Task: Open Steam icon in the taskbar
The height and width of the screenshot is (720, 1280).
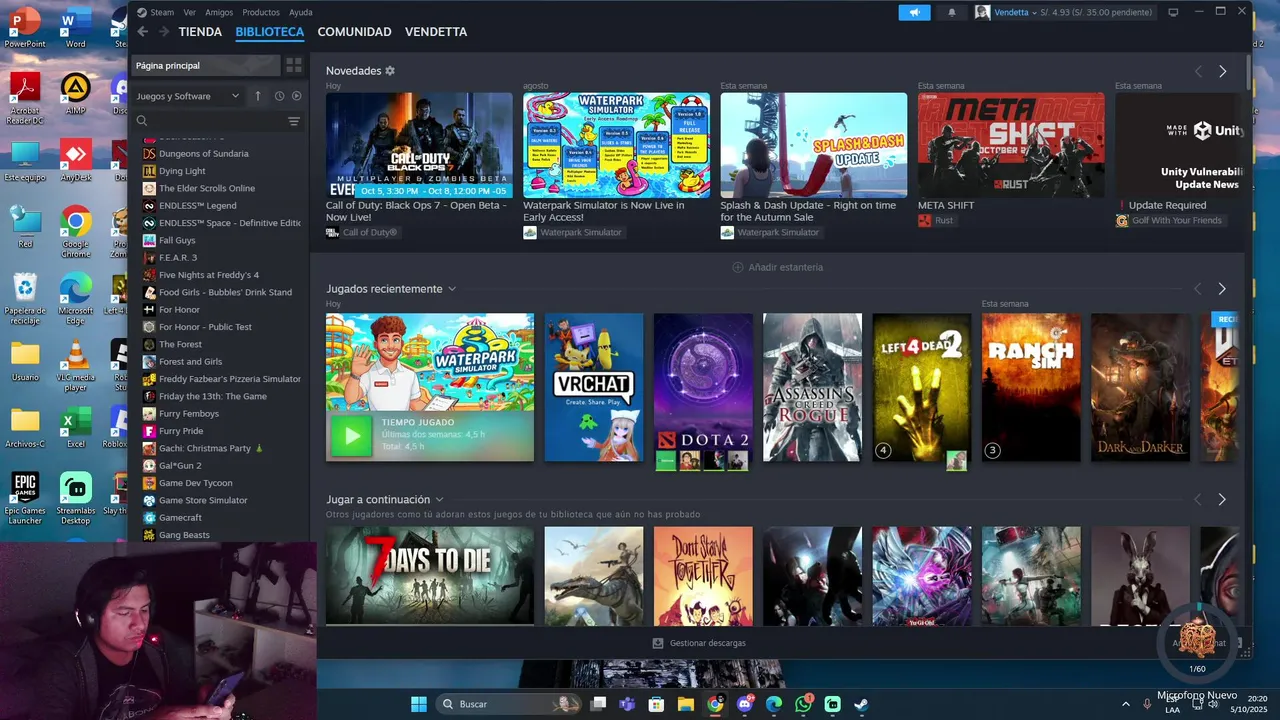Action: coord(861,704)
